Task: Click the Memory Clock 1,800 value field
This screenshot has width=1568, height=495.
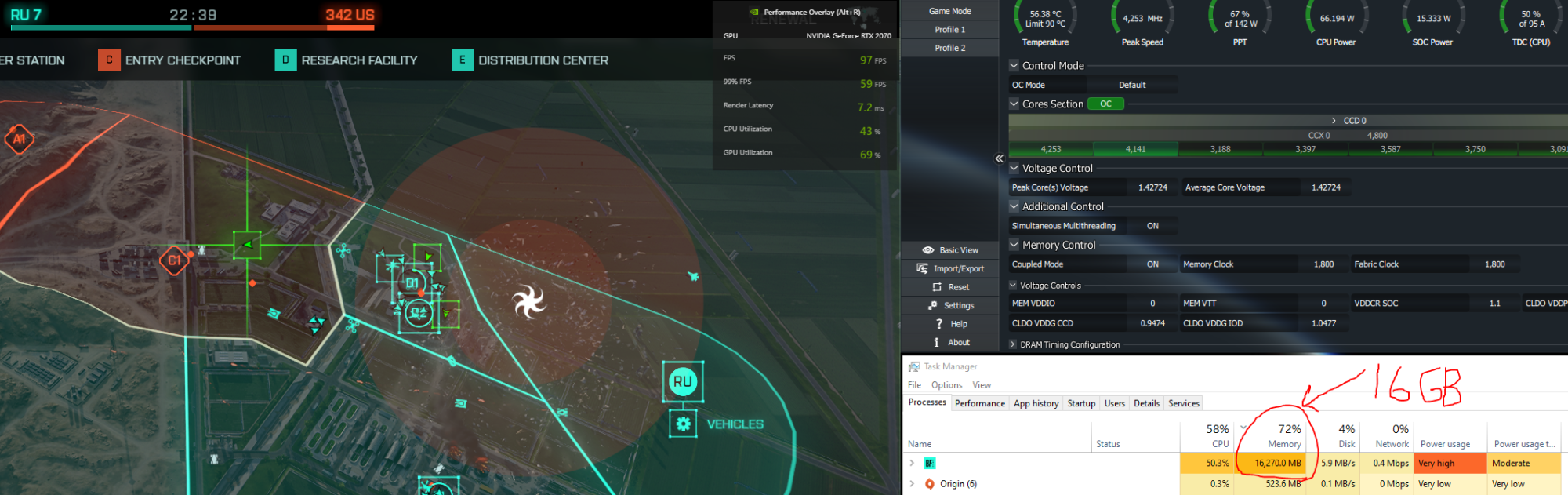Action: (1323, 264)
